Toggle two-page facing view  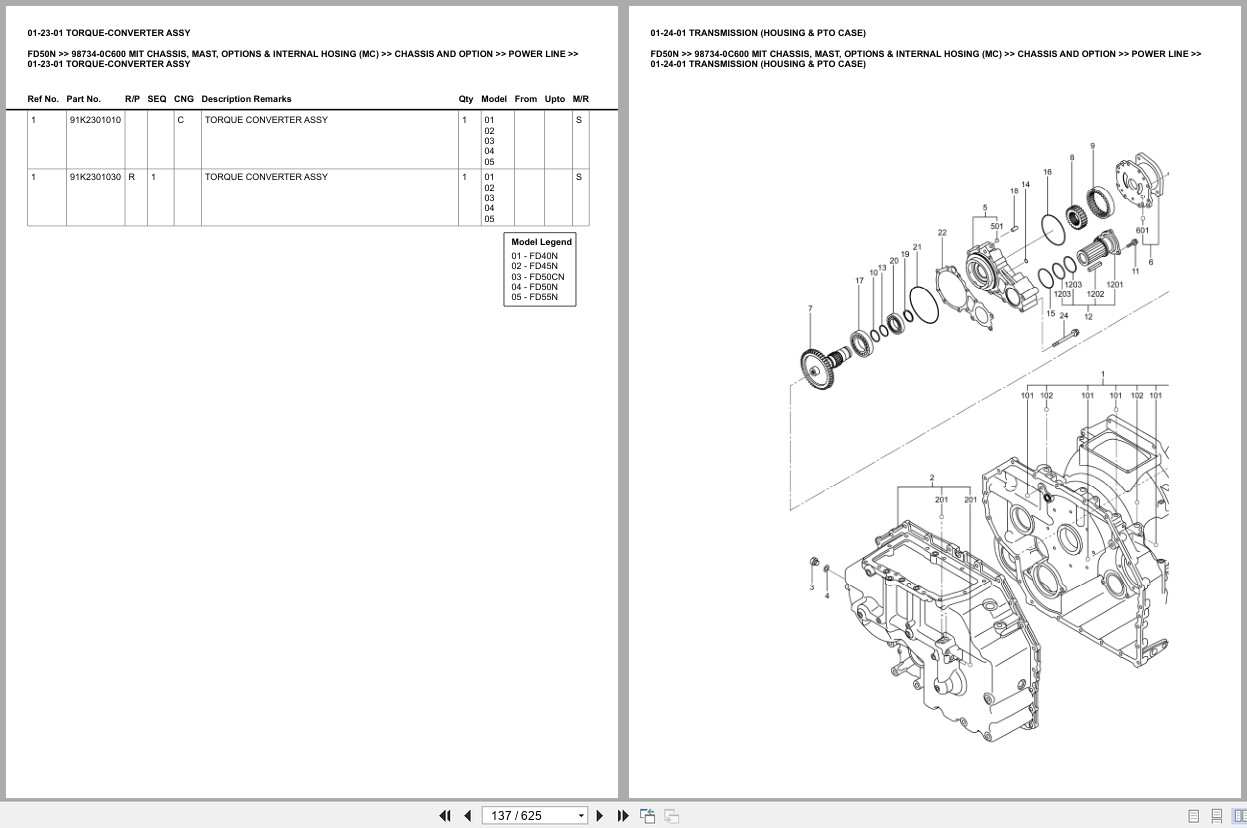(1238, 816)
